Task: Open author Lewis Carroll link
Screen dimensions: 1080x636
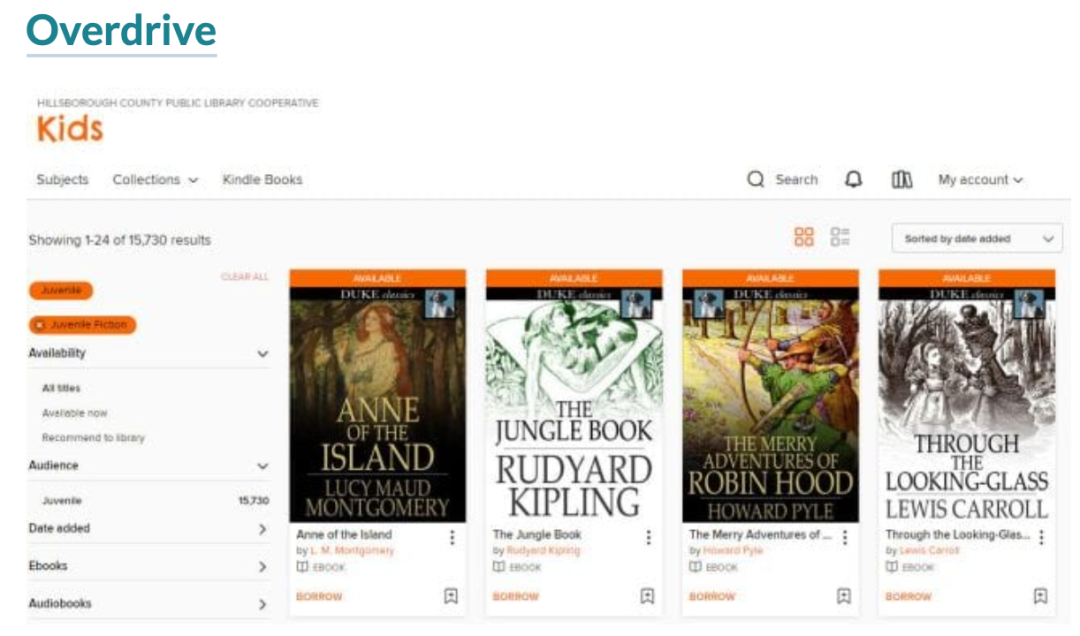Action: click(929, 551)
